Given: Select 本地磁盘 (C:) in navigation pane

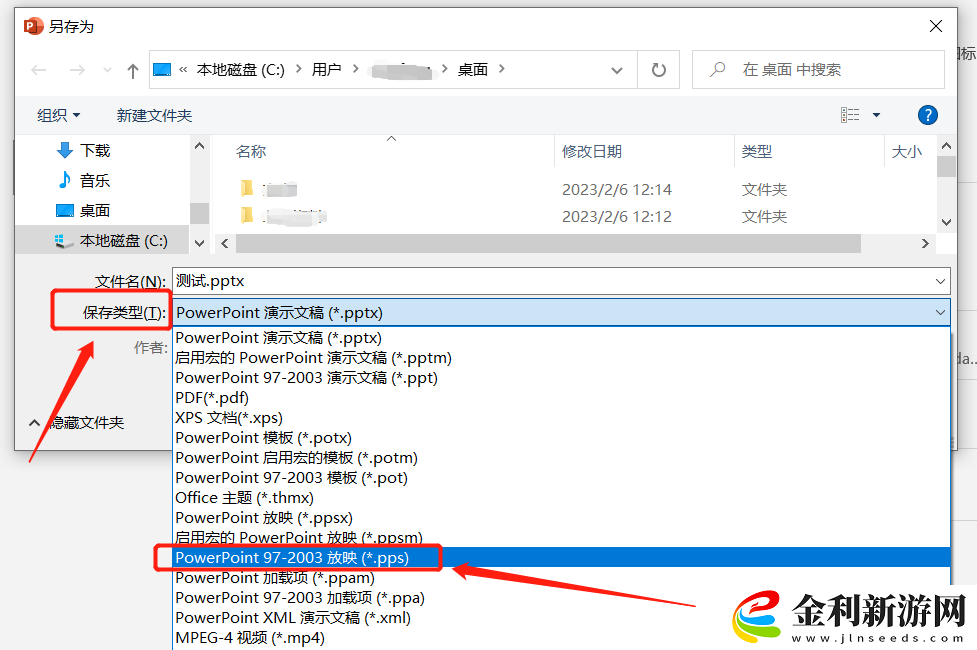Looking at the screenshot, I should (111, 241).
